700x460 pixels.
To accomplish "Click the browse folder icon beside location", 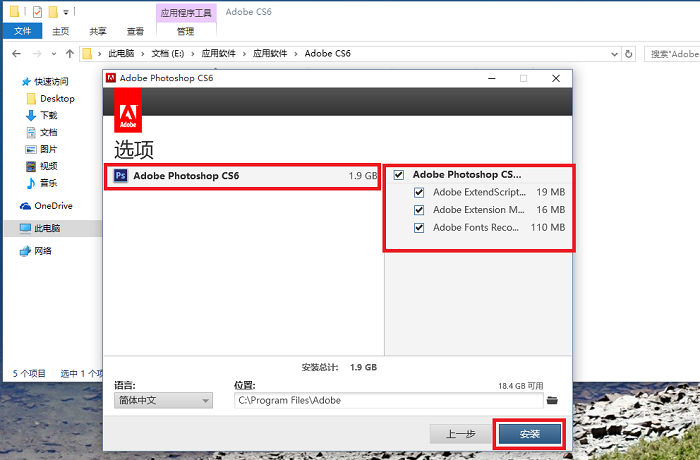I will pos(552,400).
